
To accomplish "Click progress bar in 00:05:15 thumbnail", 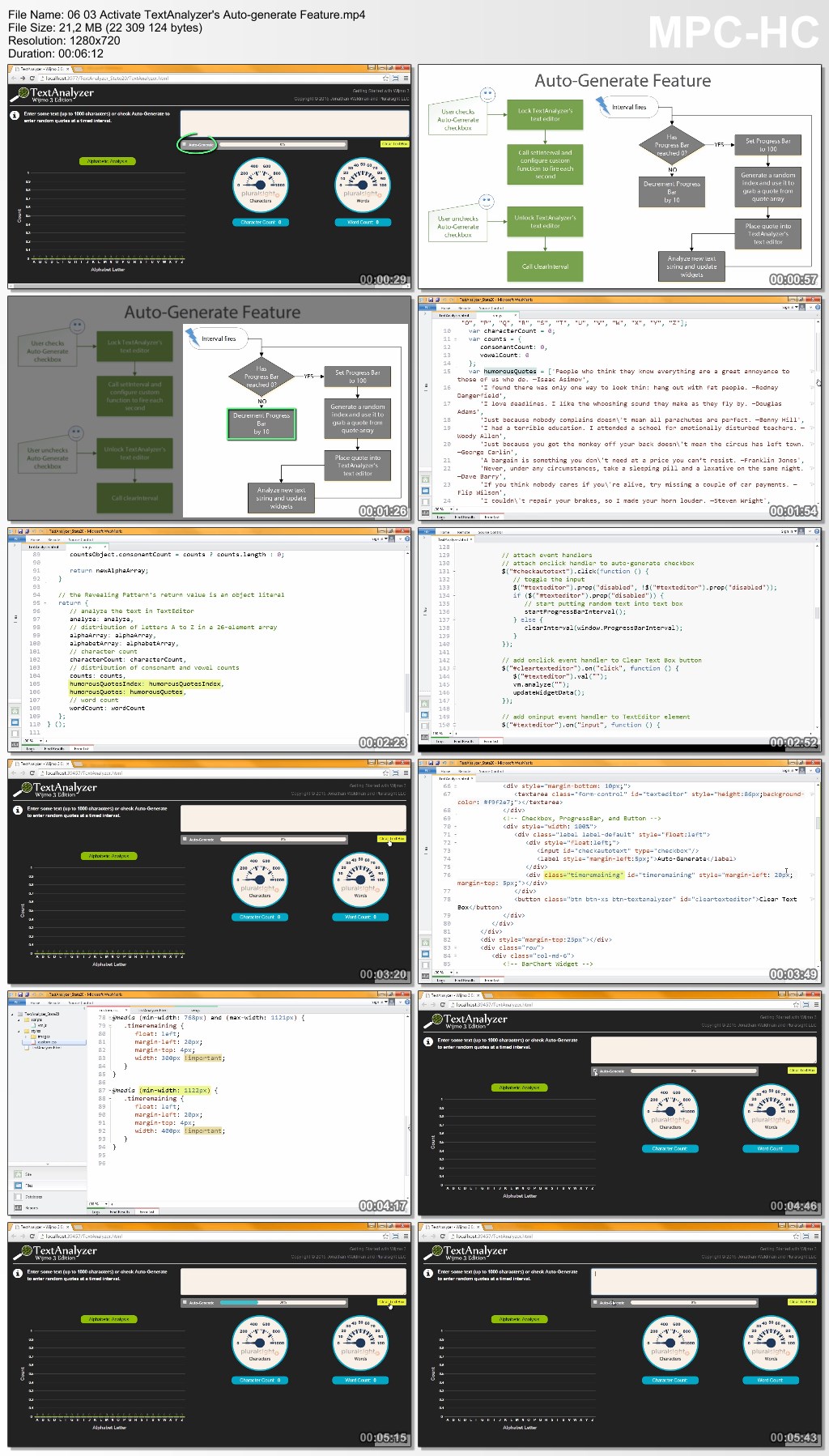I will pos(283,1302).
